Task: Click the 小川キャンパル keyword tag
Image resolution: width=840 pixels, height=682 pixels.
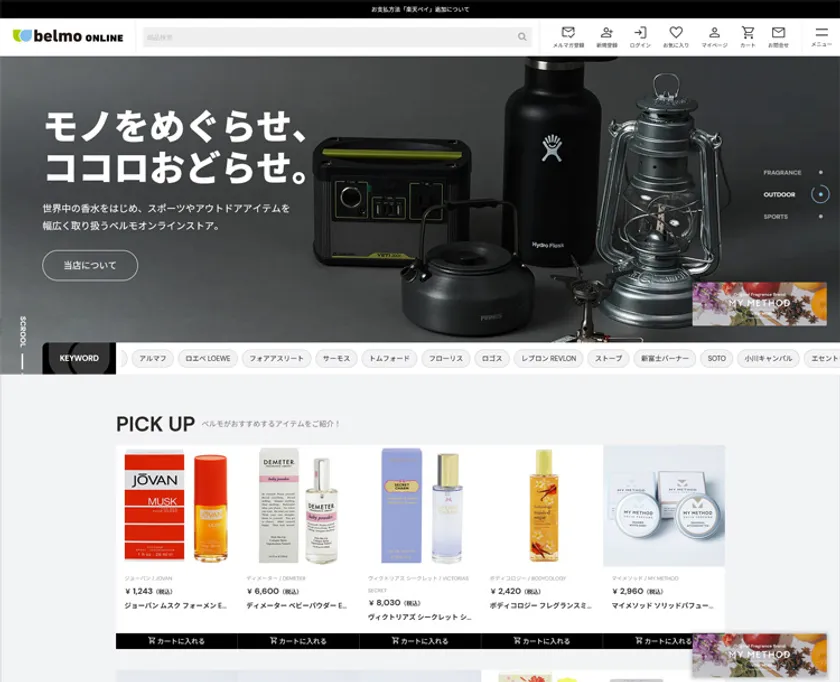Action: click(x=768, y=358)
